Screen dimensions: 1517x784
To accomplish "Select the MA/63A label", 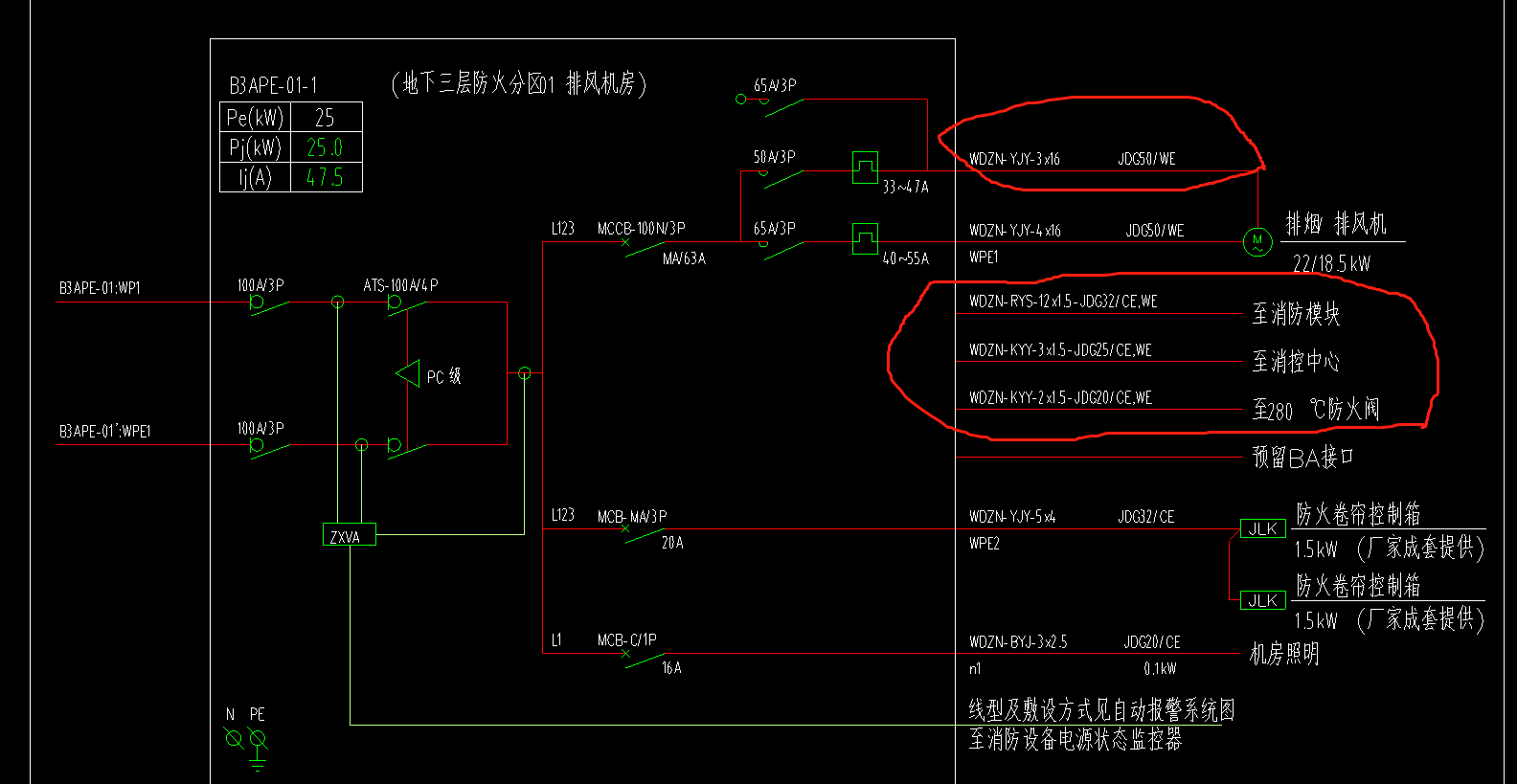I will (684, 258).
